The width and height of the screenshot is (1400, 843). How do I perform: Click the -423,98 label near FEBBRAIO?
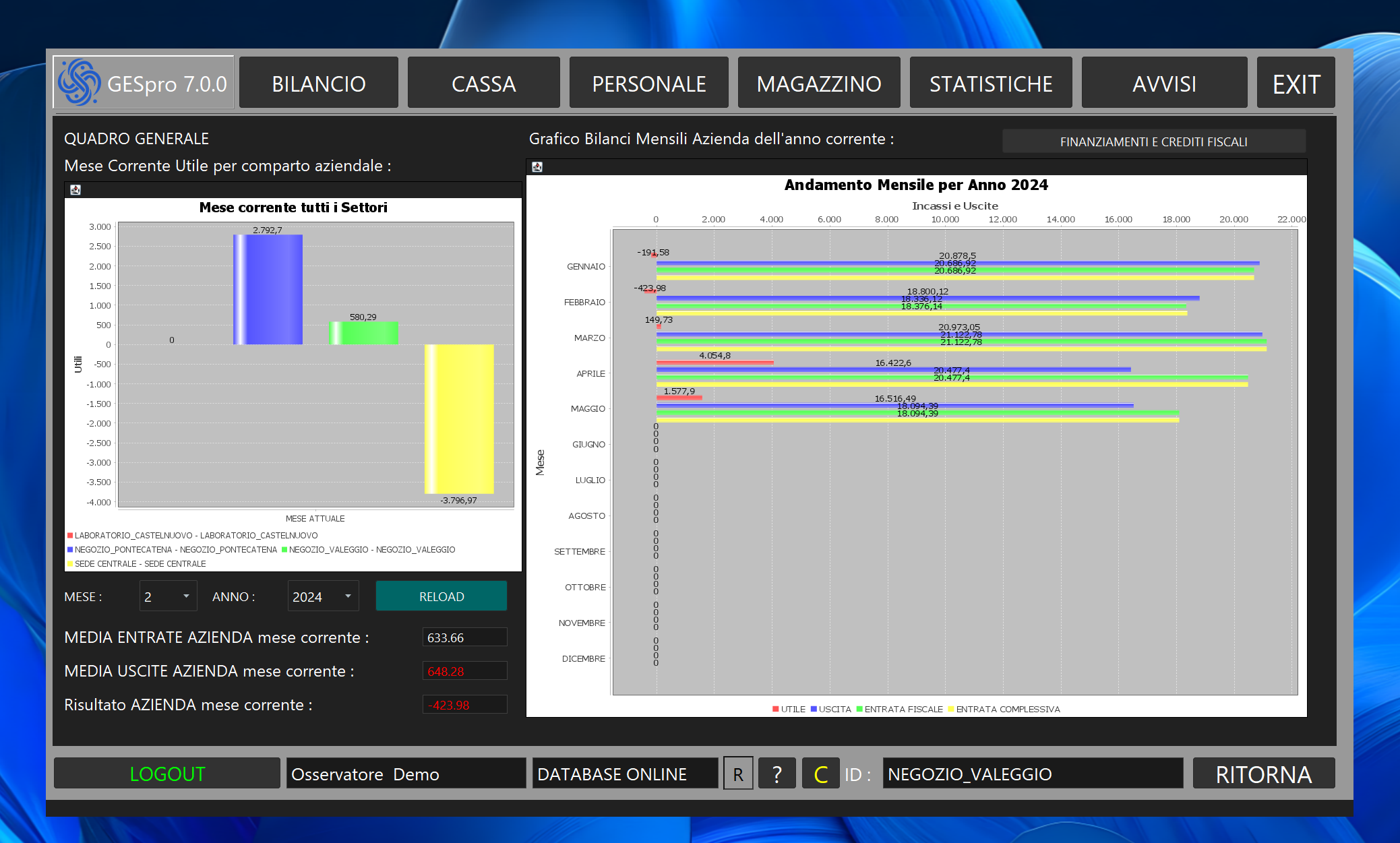point(650,288)
